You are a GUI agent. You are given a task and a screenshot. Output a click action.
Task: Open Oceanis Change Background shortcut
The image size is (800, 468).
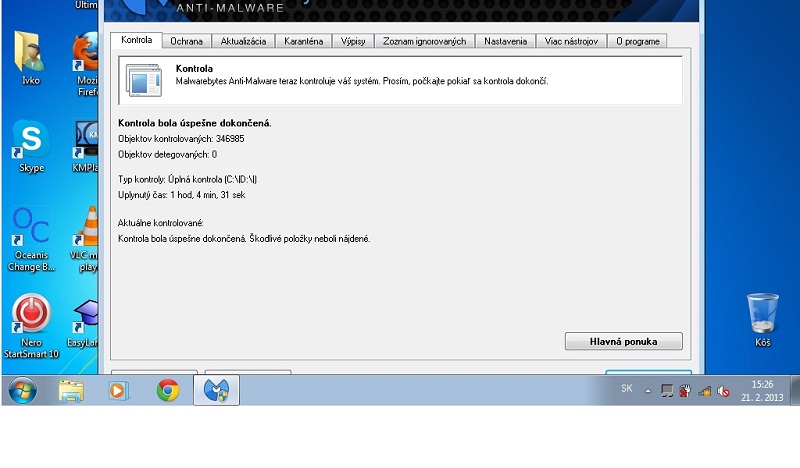pyautogui.click(x=31, y=228)
